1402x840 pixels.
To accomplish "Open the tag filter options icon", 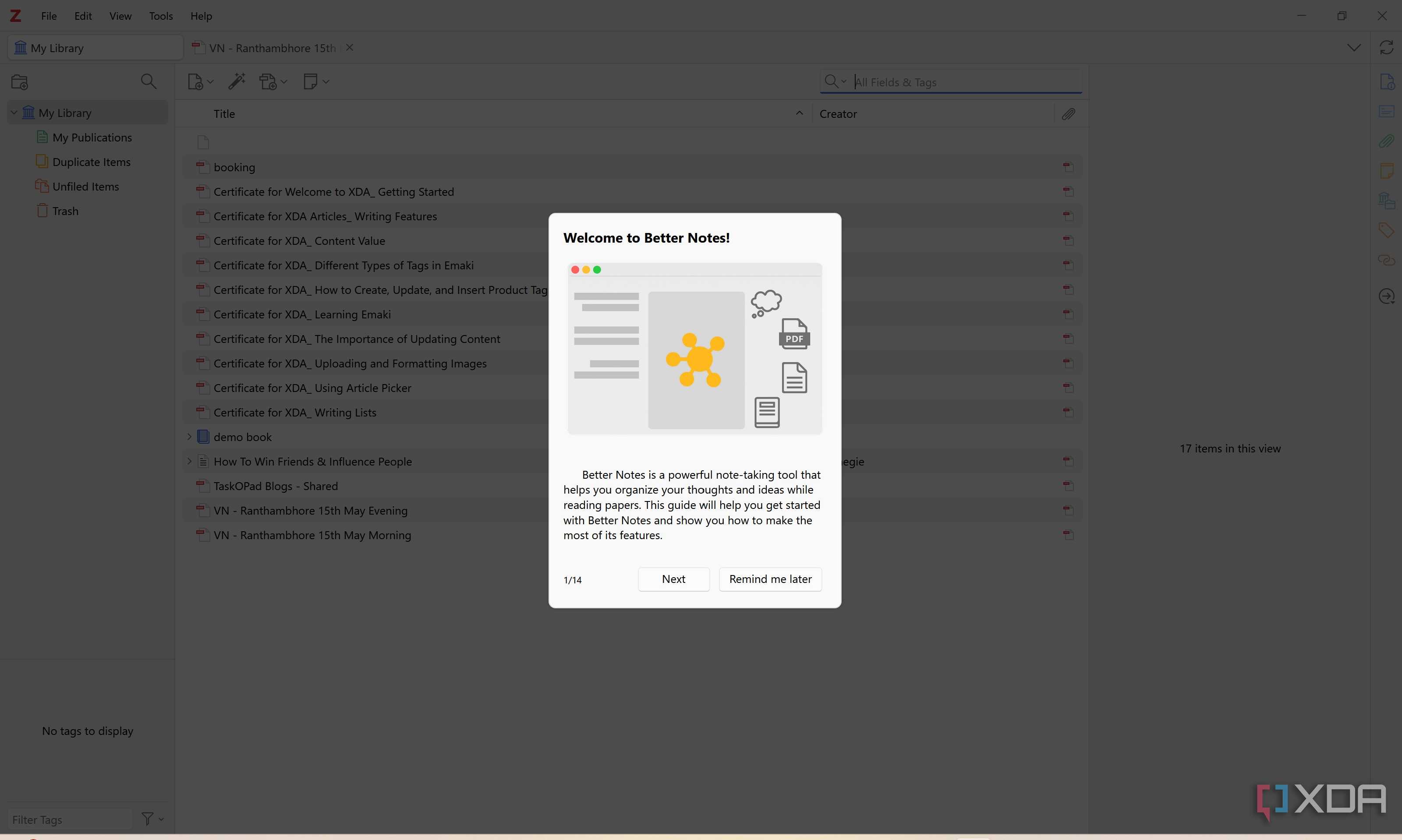I will click(152, 819).
